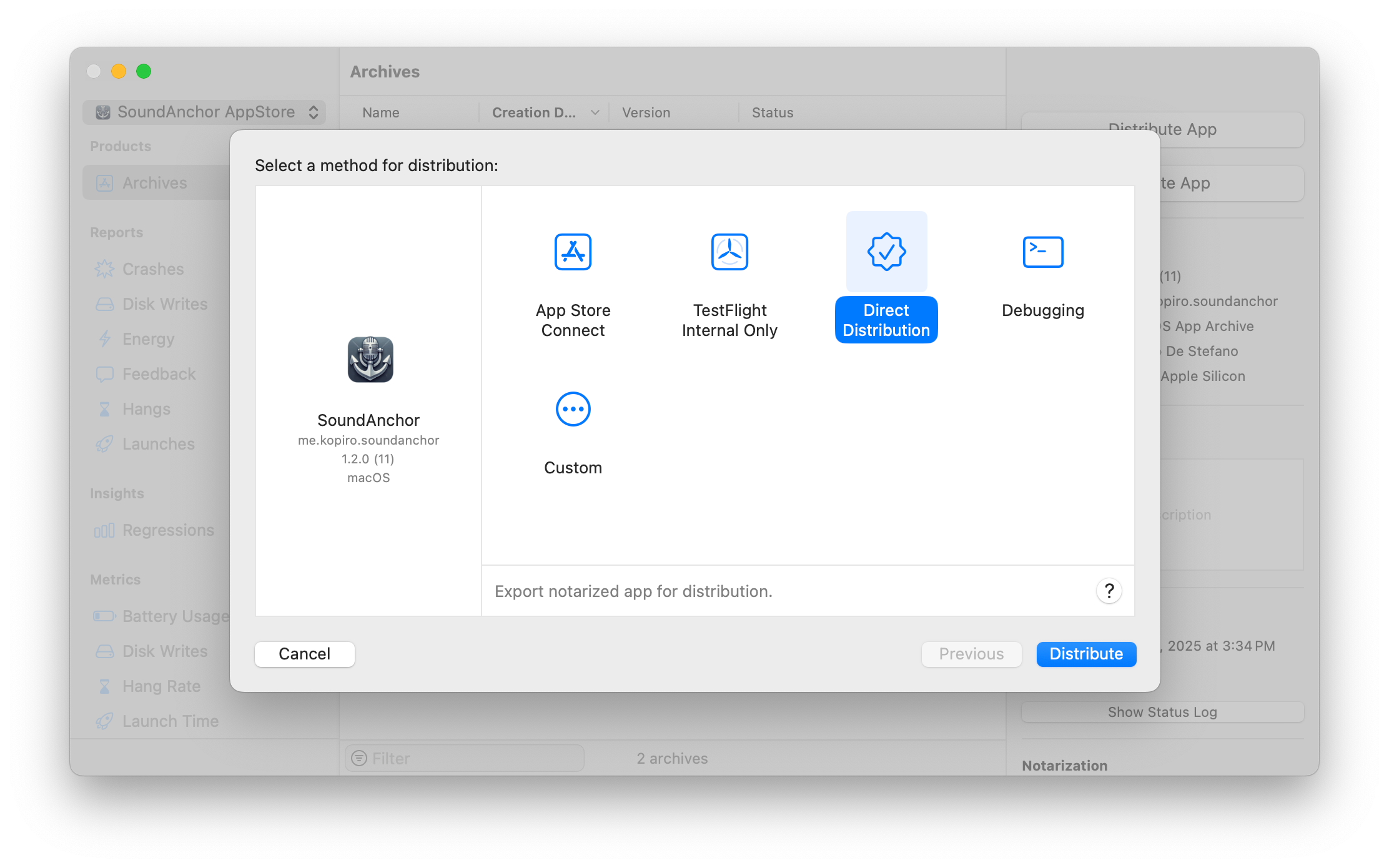Image resolution: width=1389 pixels, height=868 pixels.
Task: Expand Creation Date column sort chevron
Action: click(595, 112)
